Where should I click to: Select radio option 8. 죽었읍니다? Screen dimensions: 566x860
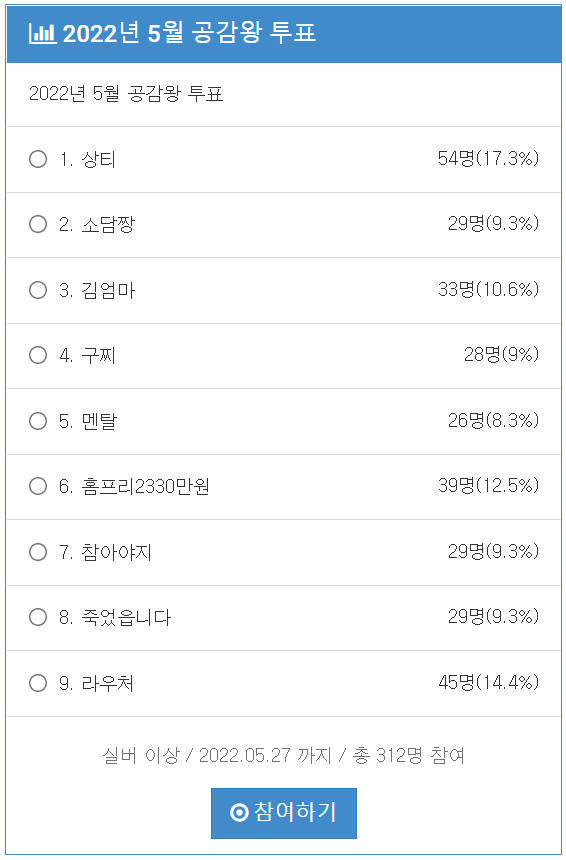[38, 618]
